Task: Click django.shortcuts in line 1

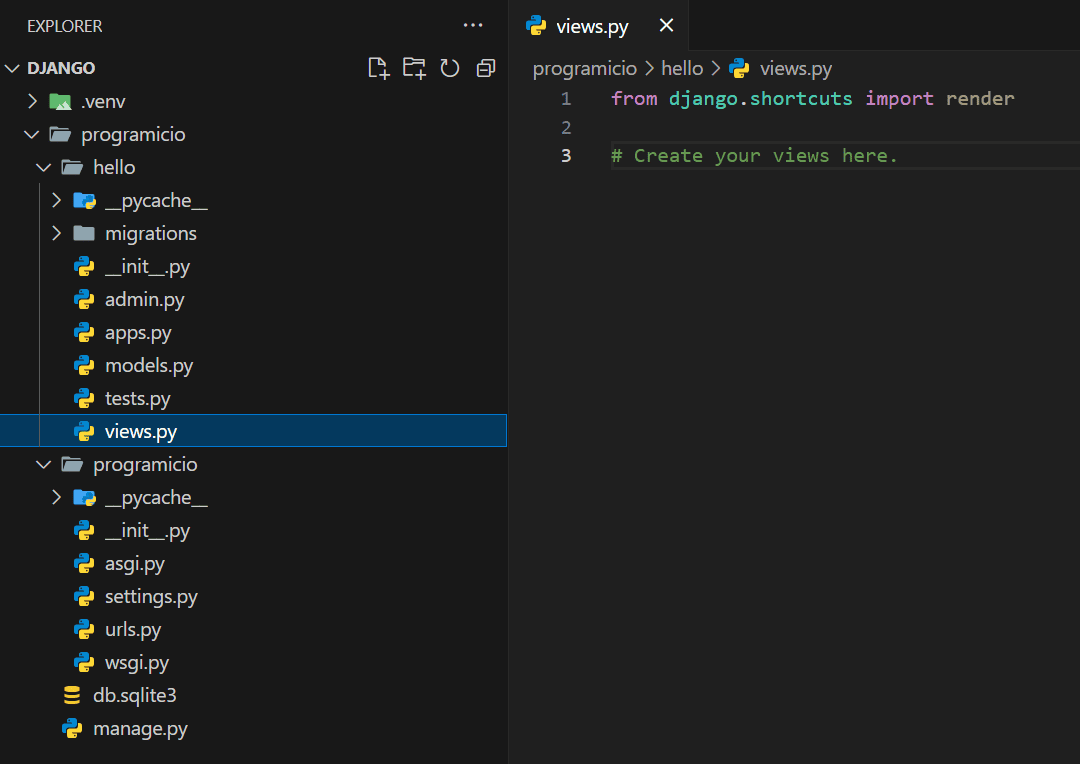Action: tap(760, 99)
